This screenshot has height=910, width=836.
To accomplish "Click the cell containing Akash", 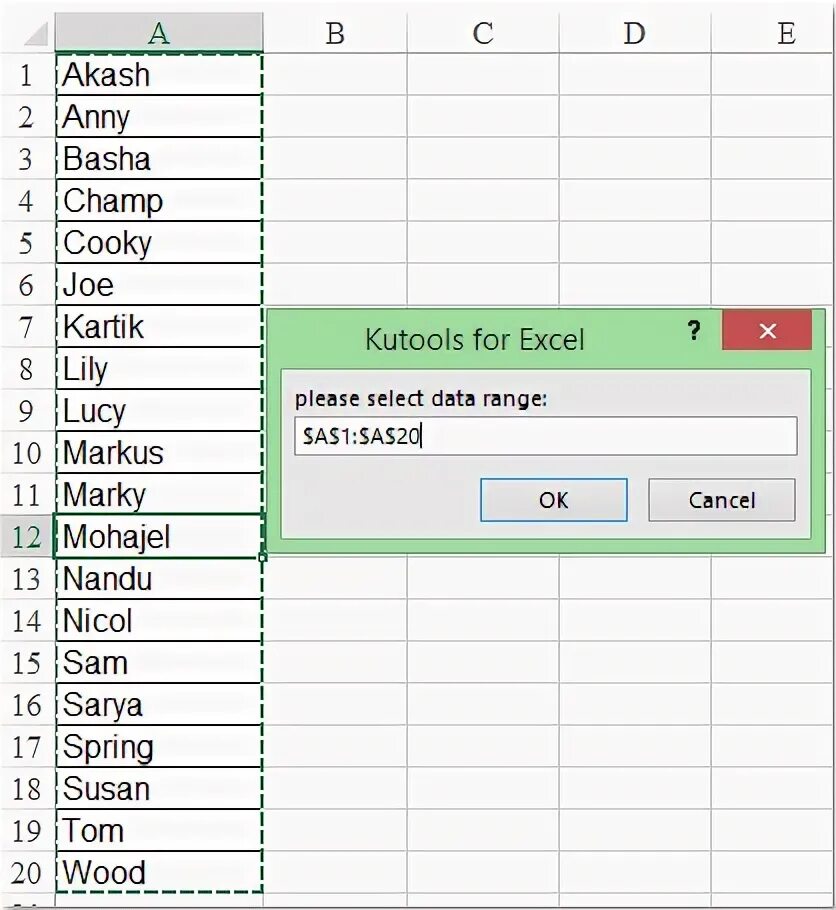I will point(159,75).
